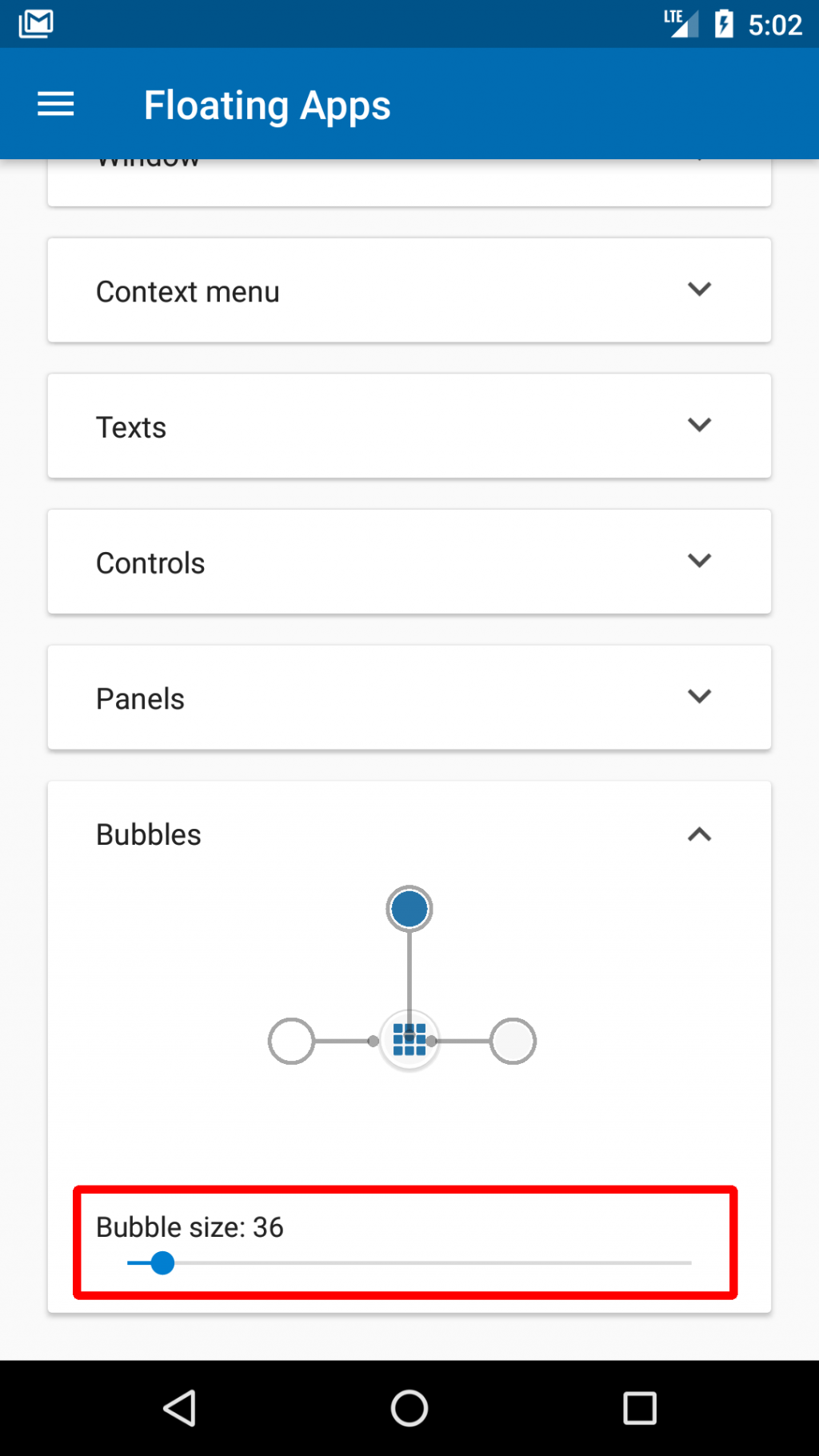Select the top blue bubble in the preview
Screen dimensions: 819x1456
[409, 907]
